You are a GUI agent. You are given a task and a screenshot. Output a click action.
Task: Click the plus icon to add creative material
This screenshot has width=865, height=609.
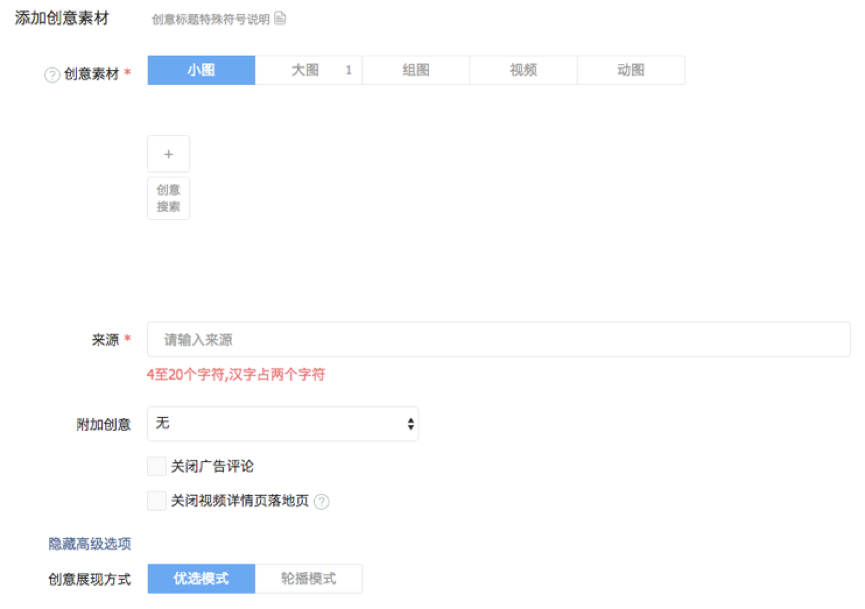168,154
